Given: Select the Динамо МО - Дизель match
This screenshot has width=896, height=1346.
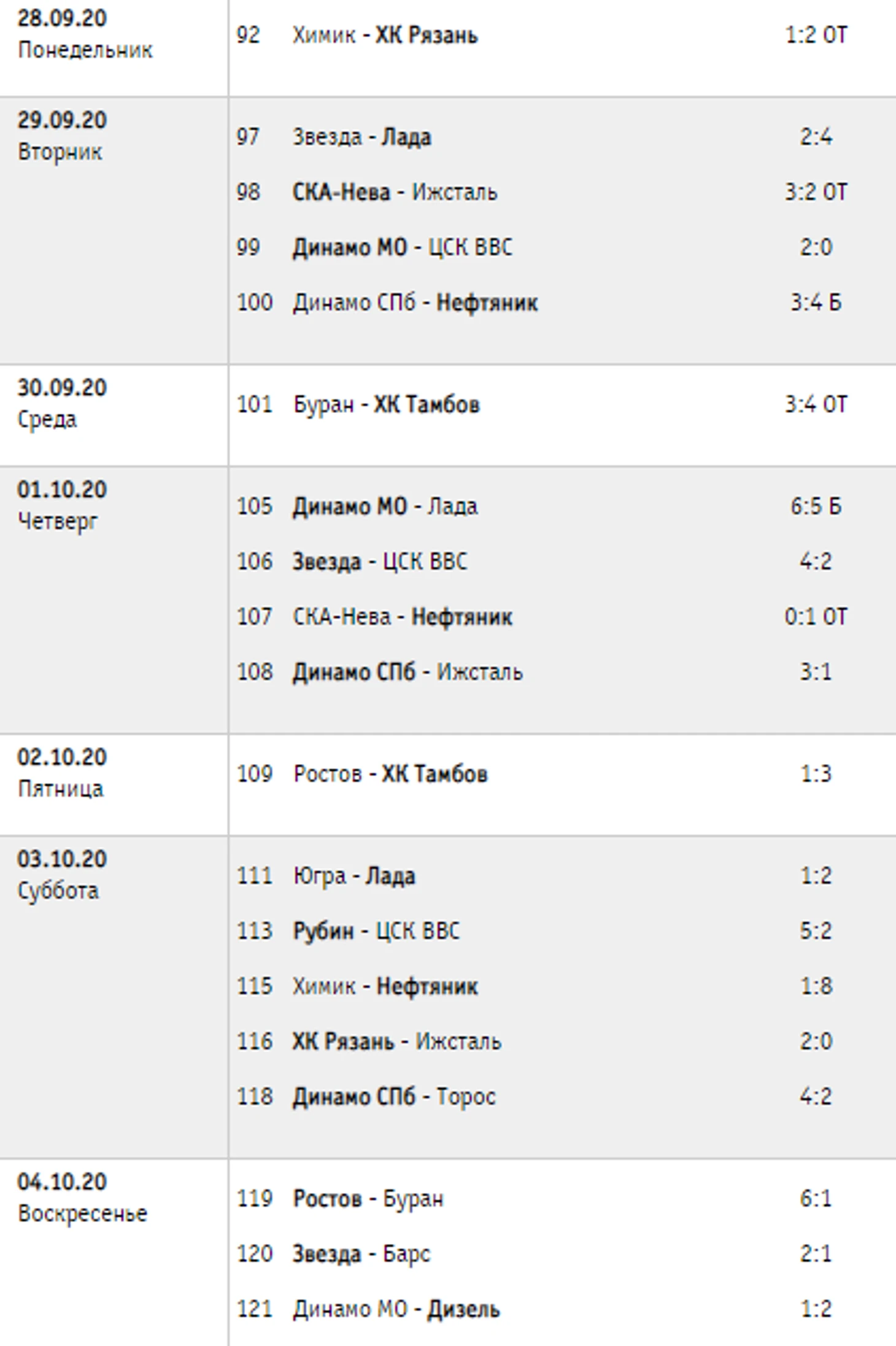Looking at the screenshot, I should [396, 1309].
